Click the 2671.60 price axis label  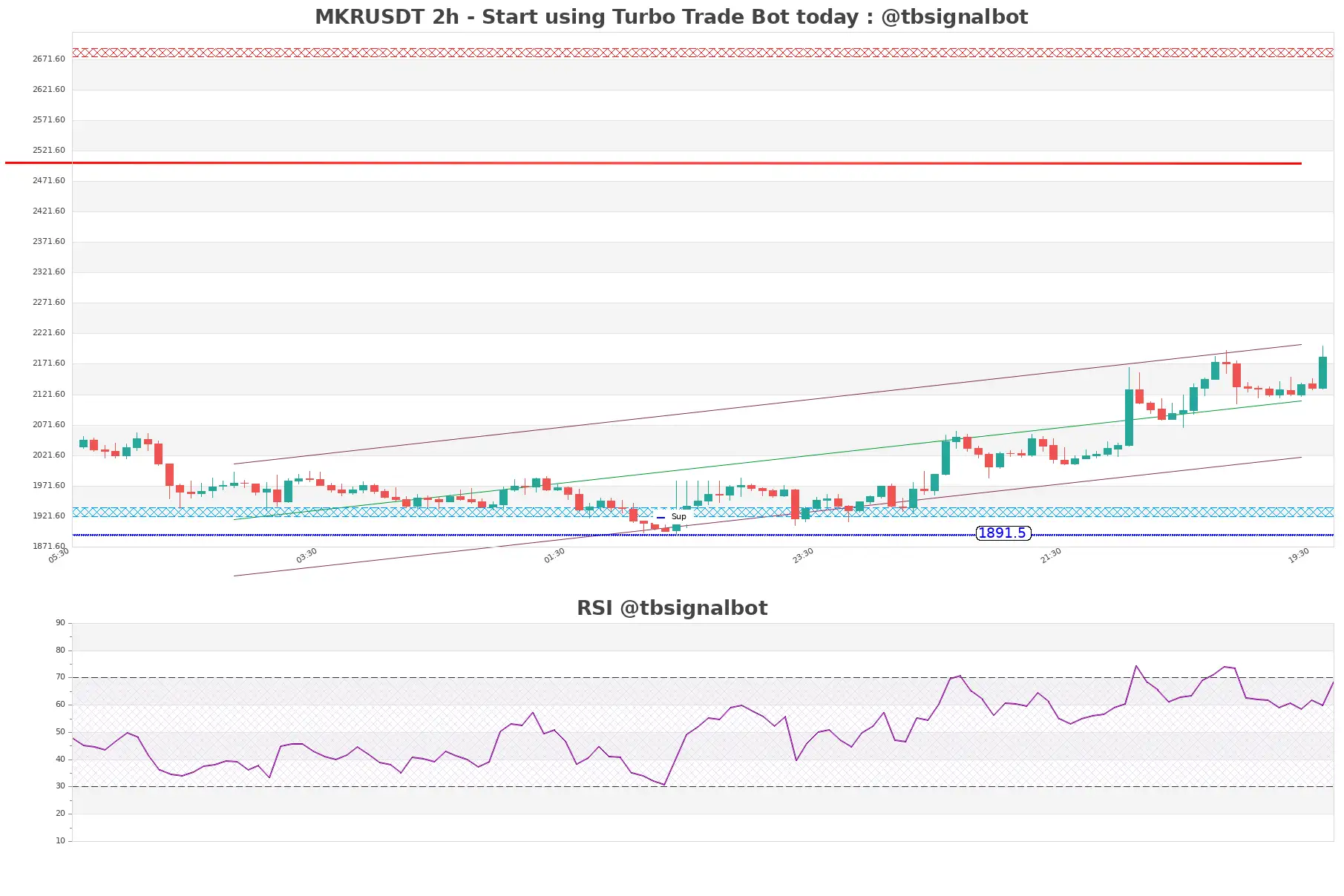click(x=49, y=59)
